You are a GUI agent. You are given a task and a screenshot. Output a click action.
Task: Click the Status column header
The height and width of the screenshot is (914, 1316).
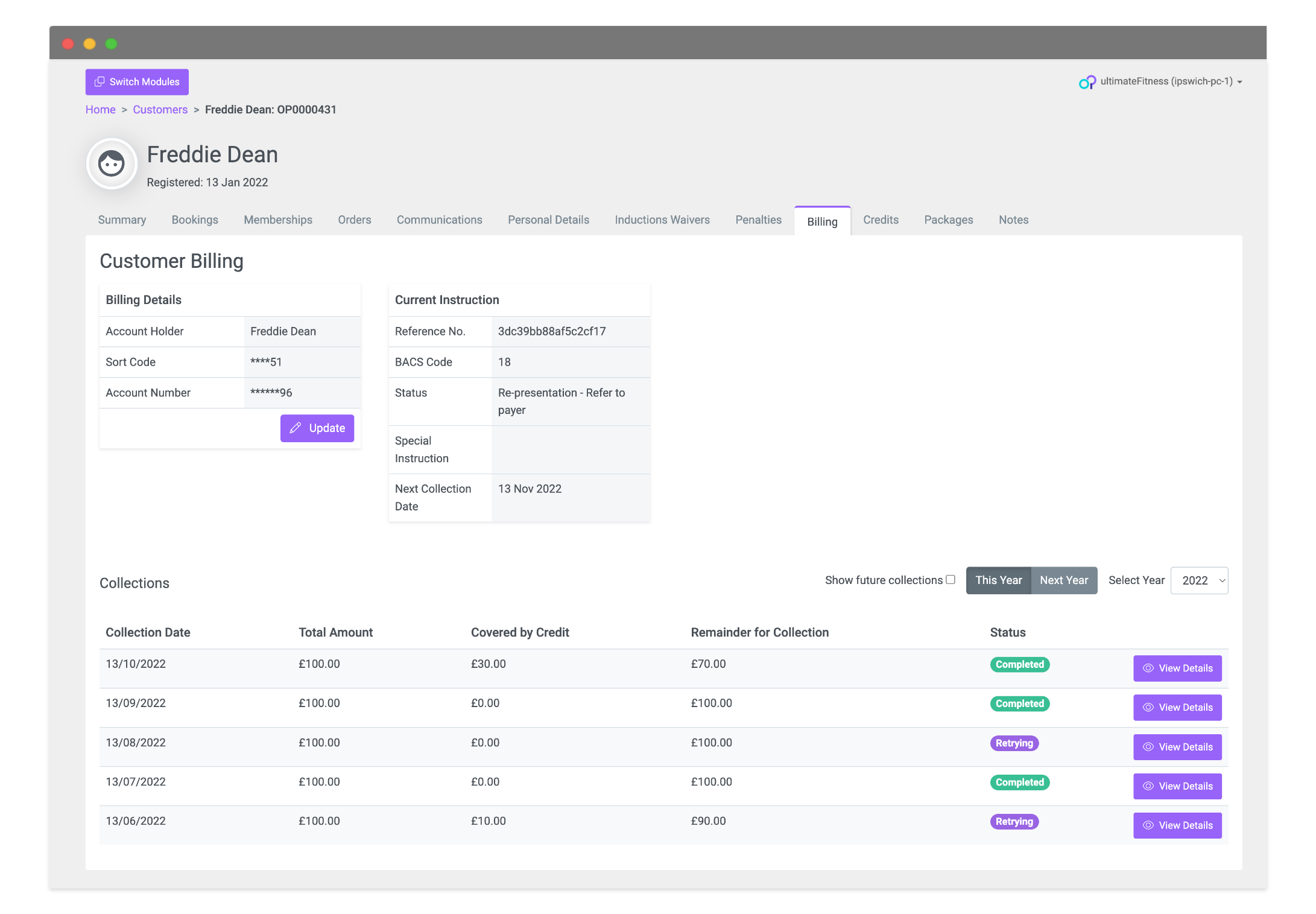pos(1008,632)
